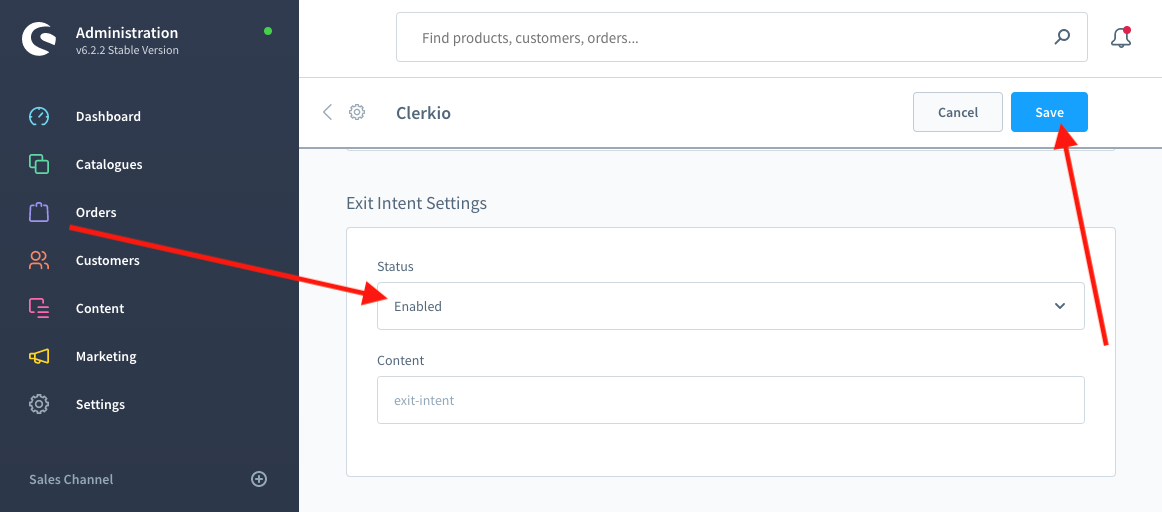Viewport: 1162px width, 512px height.
Task: Go back with the left chevron
Action: coord(327,112)
